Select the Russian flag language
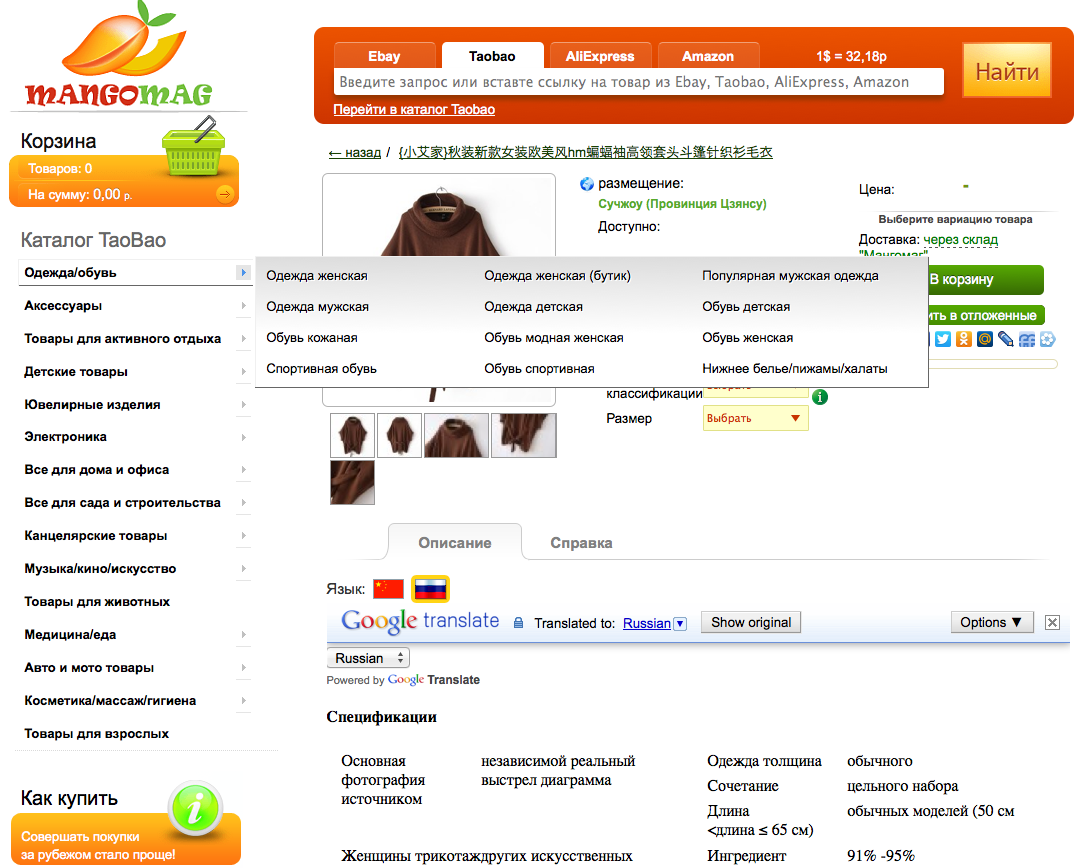The image size is (1077, 868). click(431, 589)
